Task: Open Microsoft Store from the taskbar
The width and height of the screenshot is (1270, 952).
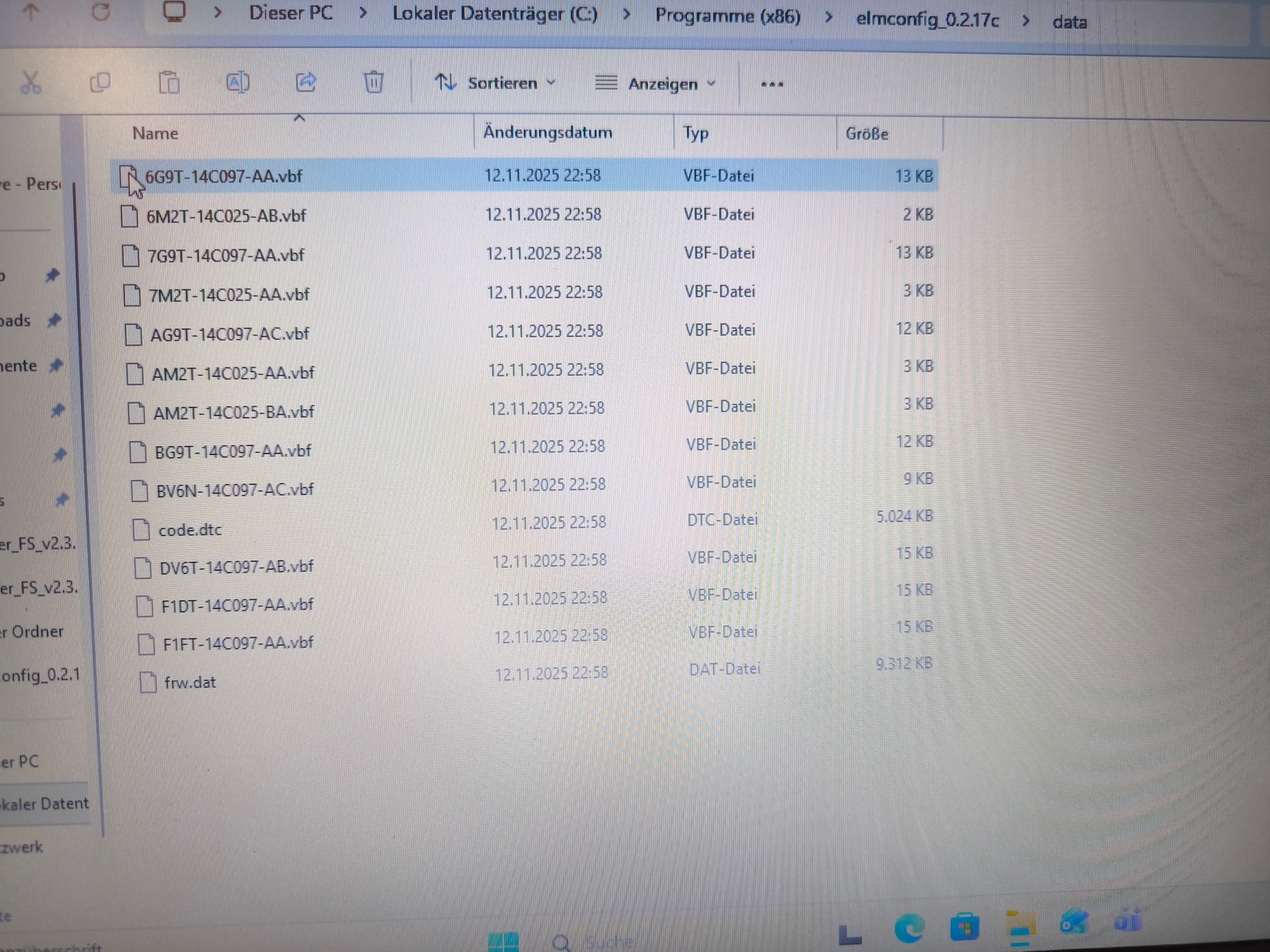Action: pos(964,927)
